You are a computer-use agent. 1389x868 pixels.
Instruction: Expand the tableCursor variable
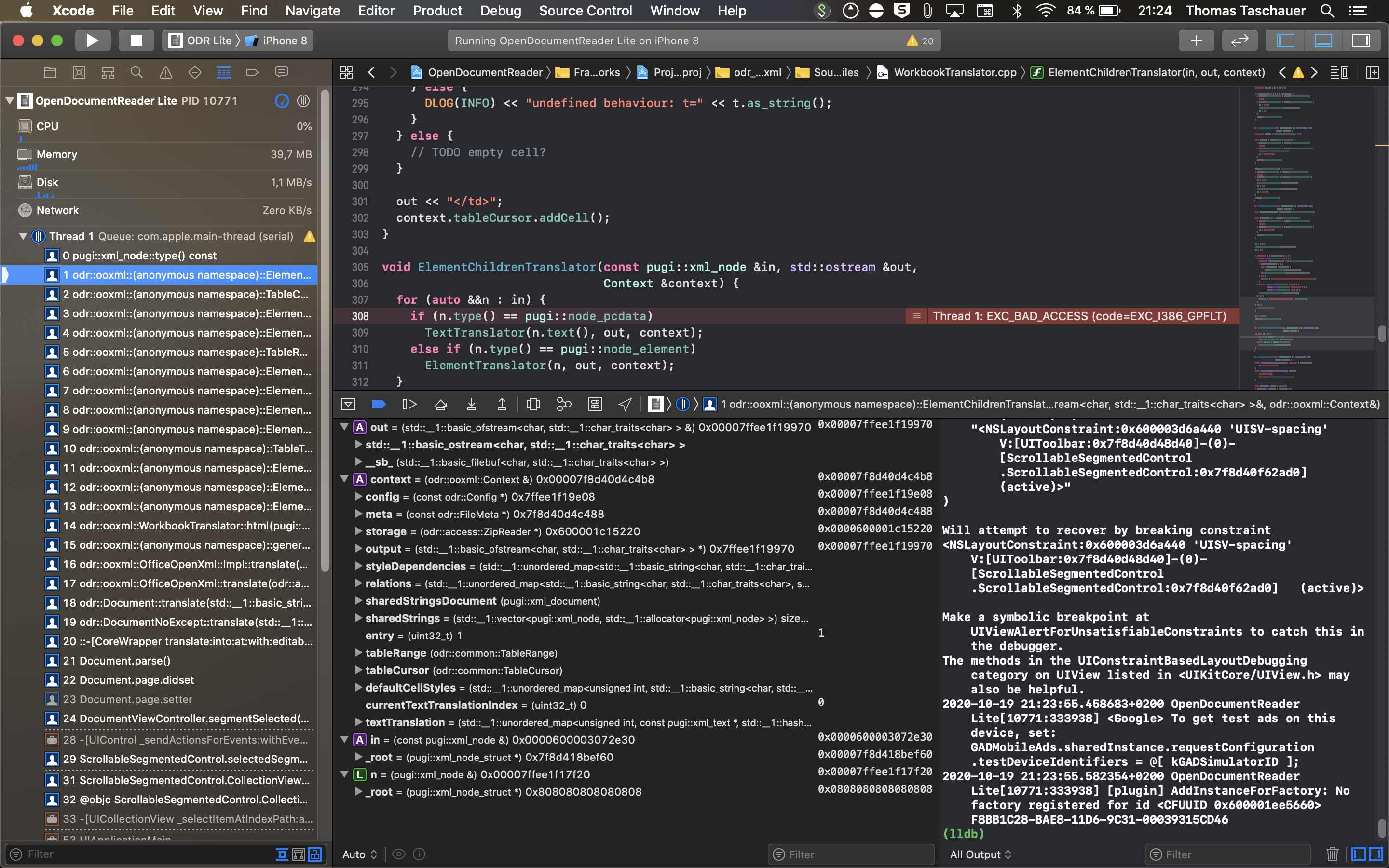coord(358,670)
